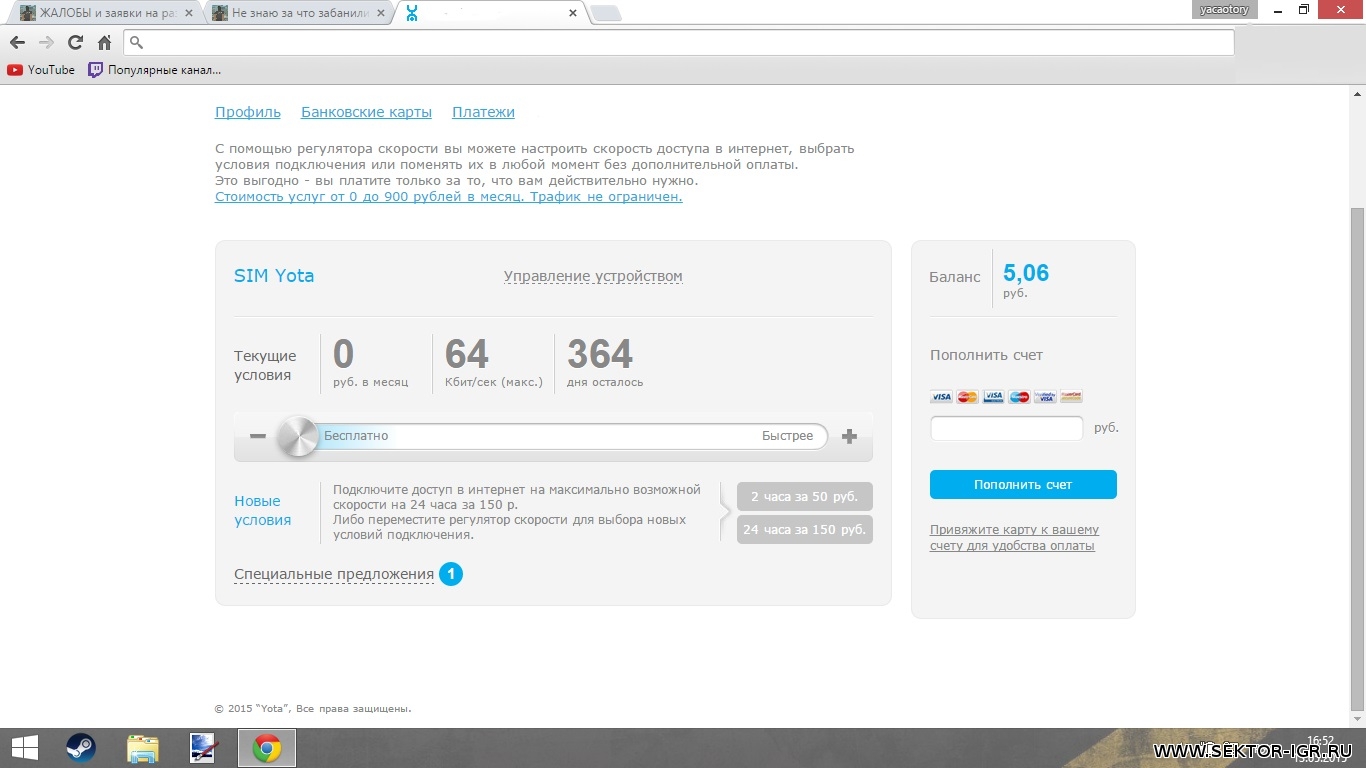Click the first Visa card logo
The width and height of the screenshot is (1366, 768).
[941, 397]
